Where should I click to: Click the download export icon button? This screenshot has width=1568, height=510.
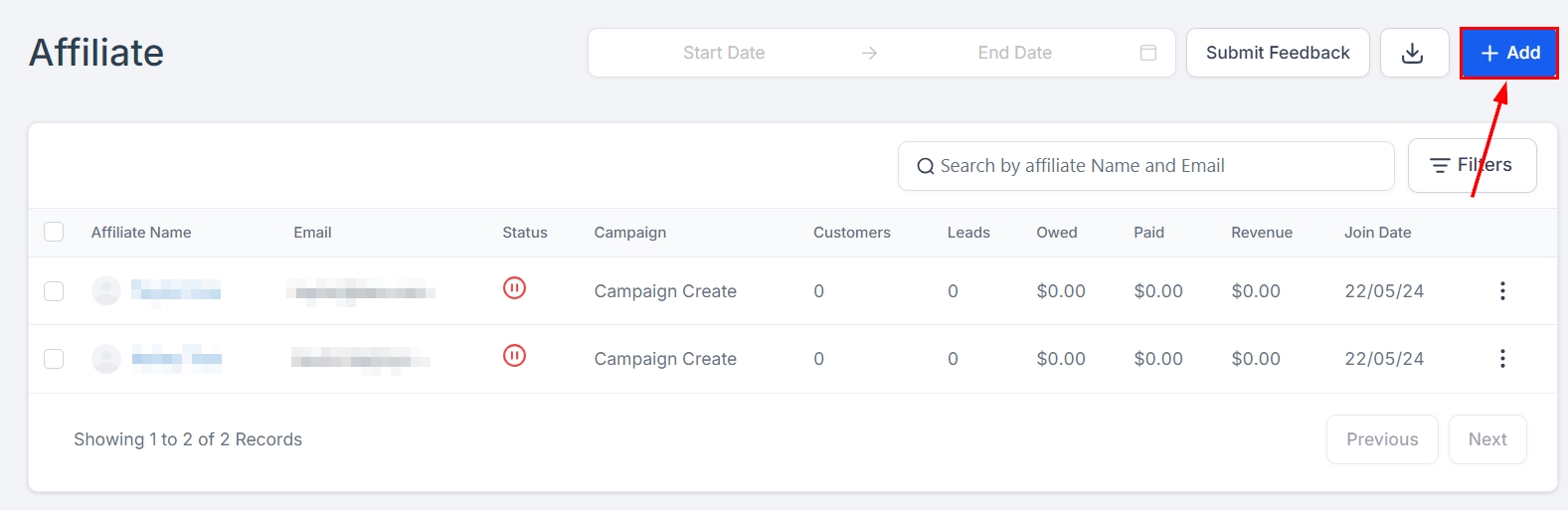point(1413,53)
